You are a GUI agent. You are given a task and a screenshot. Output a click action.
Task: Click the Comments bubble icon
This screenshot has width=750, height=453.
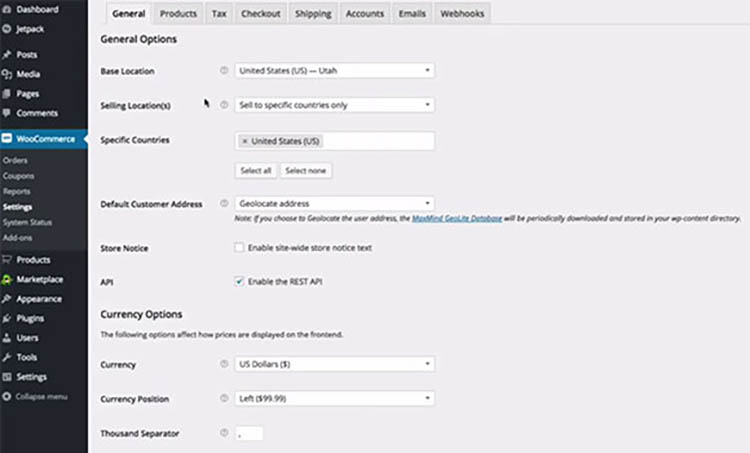pos(7,113)
